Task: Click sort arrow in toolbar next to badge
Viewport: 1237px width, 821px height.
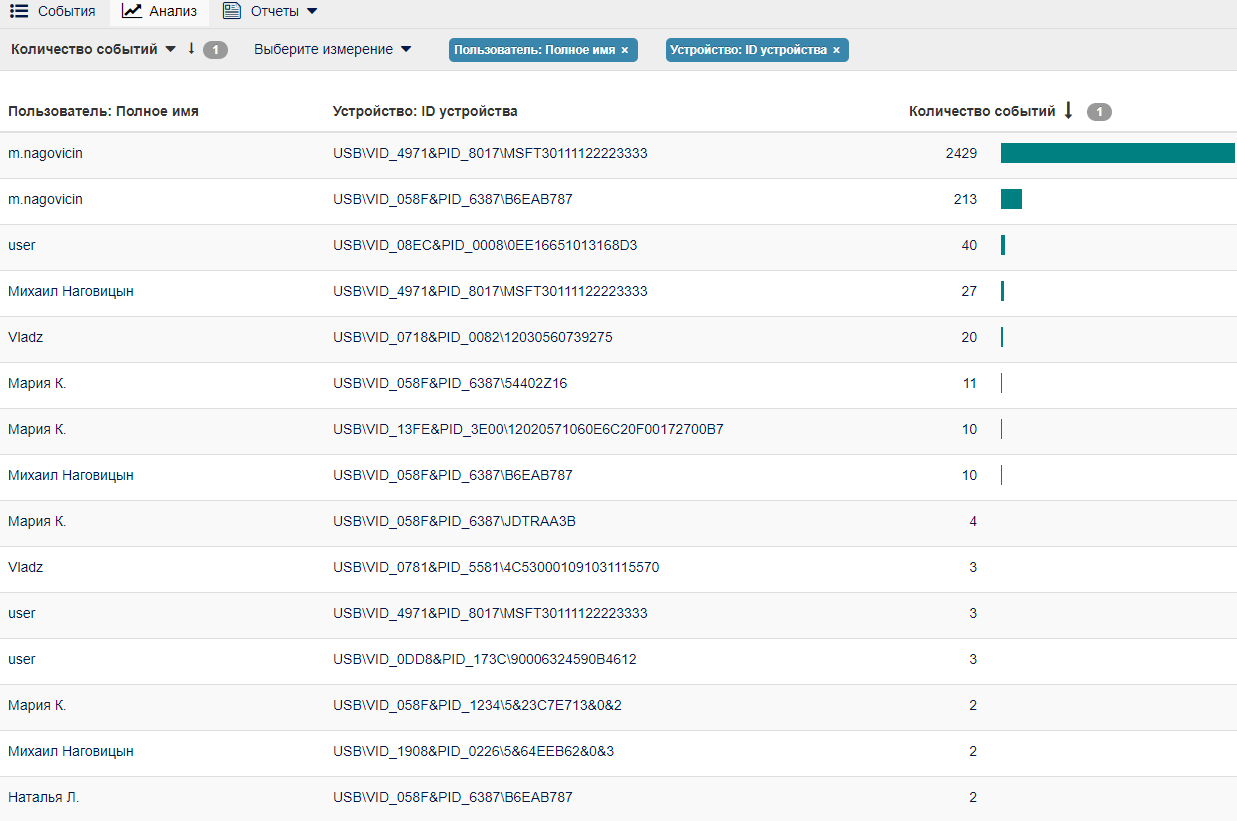Action: point(191,49)
